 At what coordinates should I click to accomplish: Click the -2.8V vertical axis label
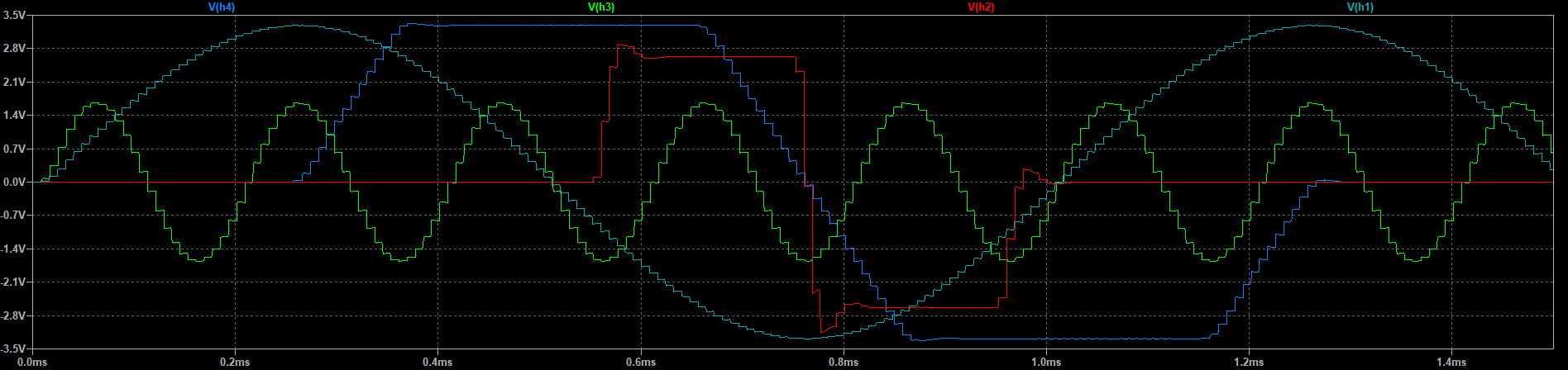[13, 315]
